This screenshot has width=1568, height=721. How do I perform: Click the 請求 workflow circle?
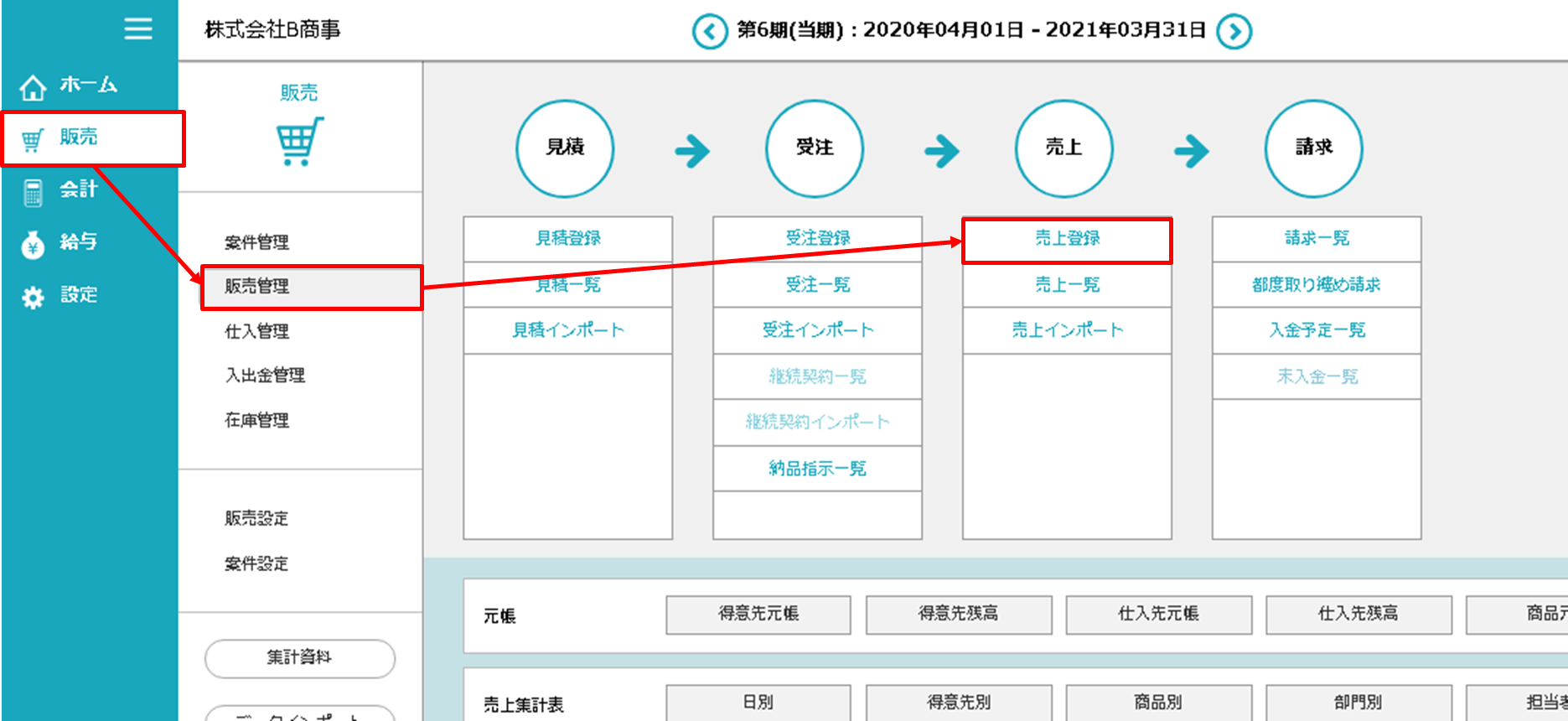1313,148
